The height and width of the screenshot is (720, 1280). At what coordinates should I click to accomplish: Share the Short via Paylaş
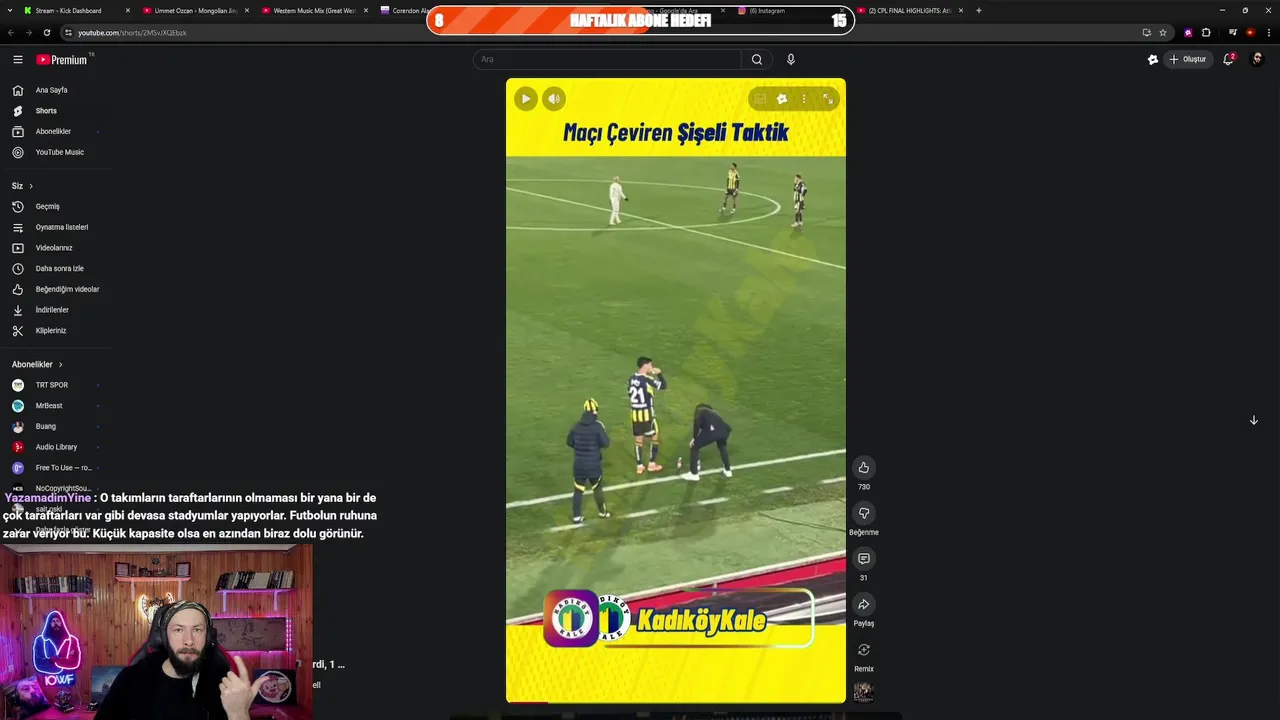tap(864, 604)
